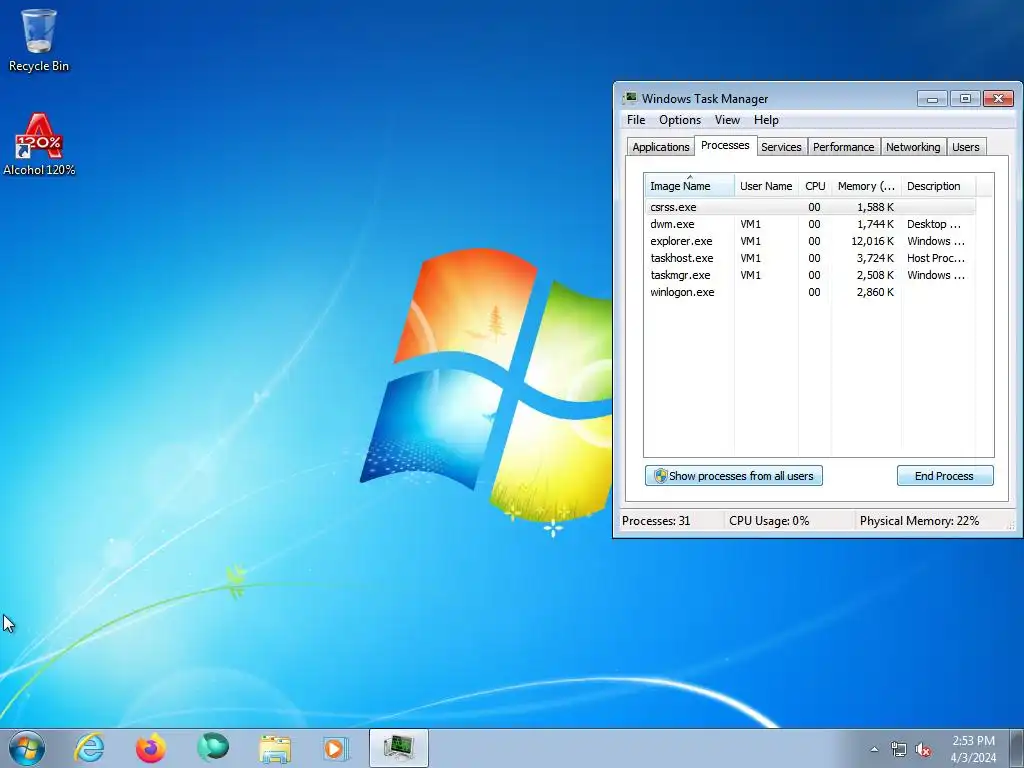Select the explorer.exe process row

point(810,241)
